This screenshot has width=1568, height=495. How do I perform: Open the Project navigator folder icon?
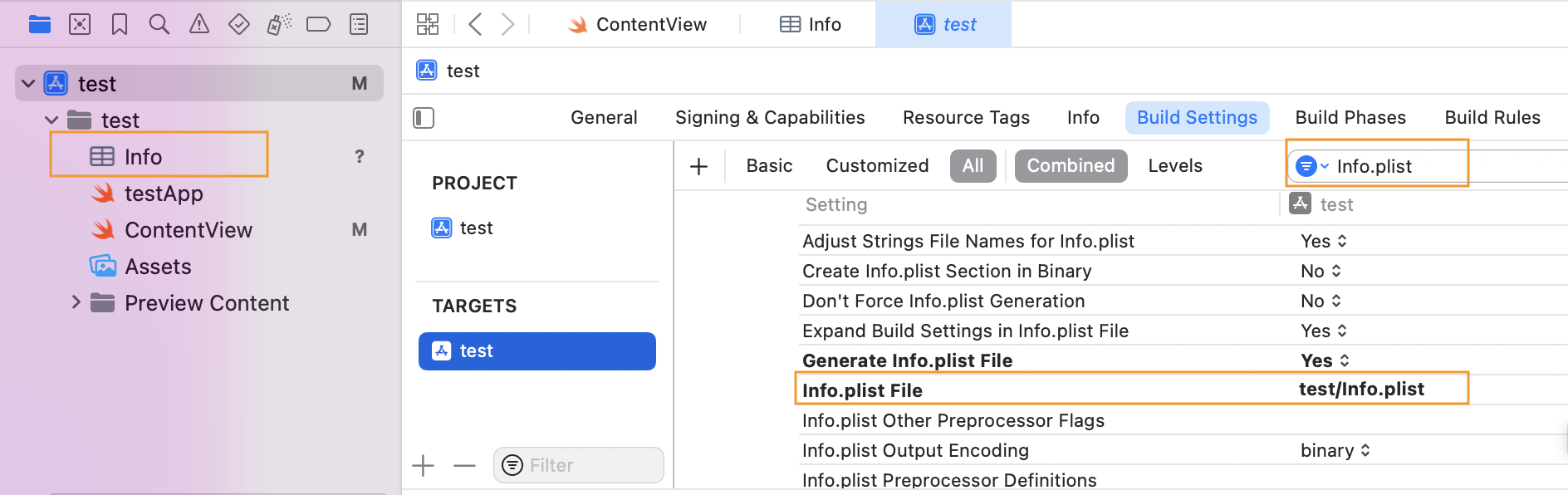[39, 25]
